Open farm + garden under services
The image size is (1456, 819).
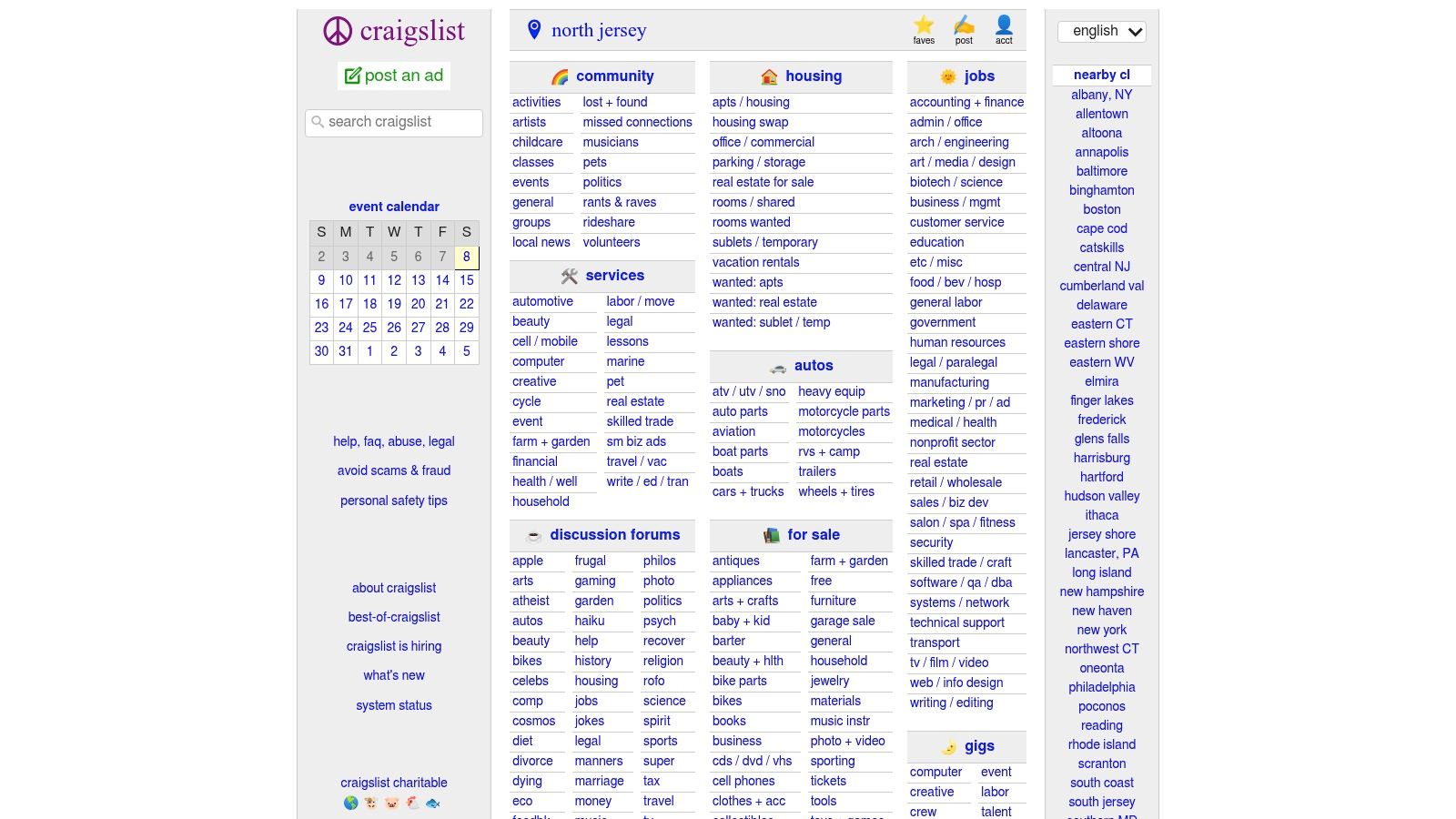tap(551, 442)
